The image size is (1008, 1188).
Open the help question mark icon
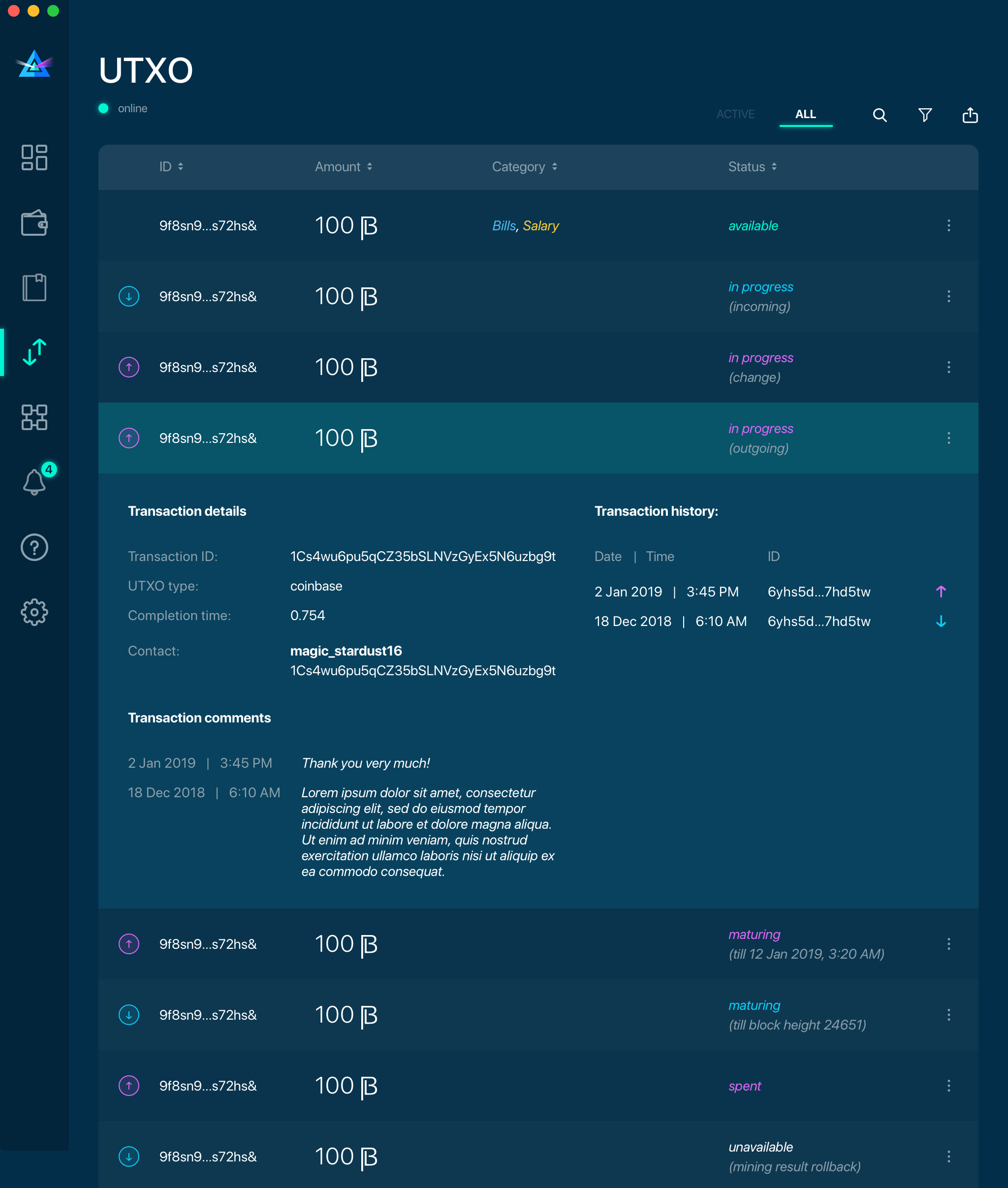[34, 547]
